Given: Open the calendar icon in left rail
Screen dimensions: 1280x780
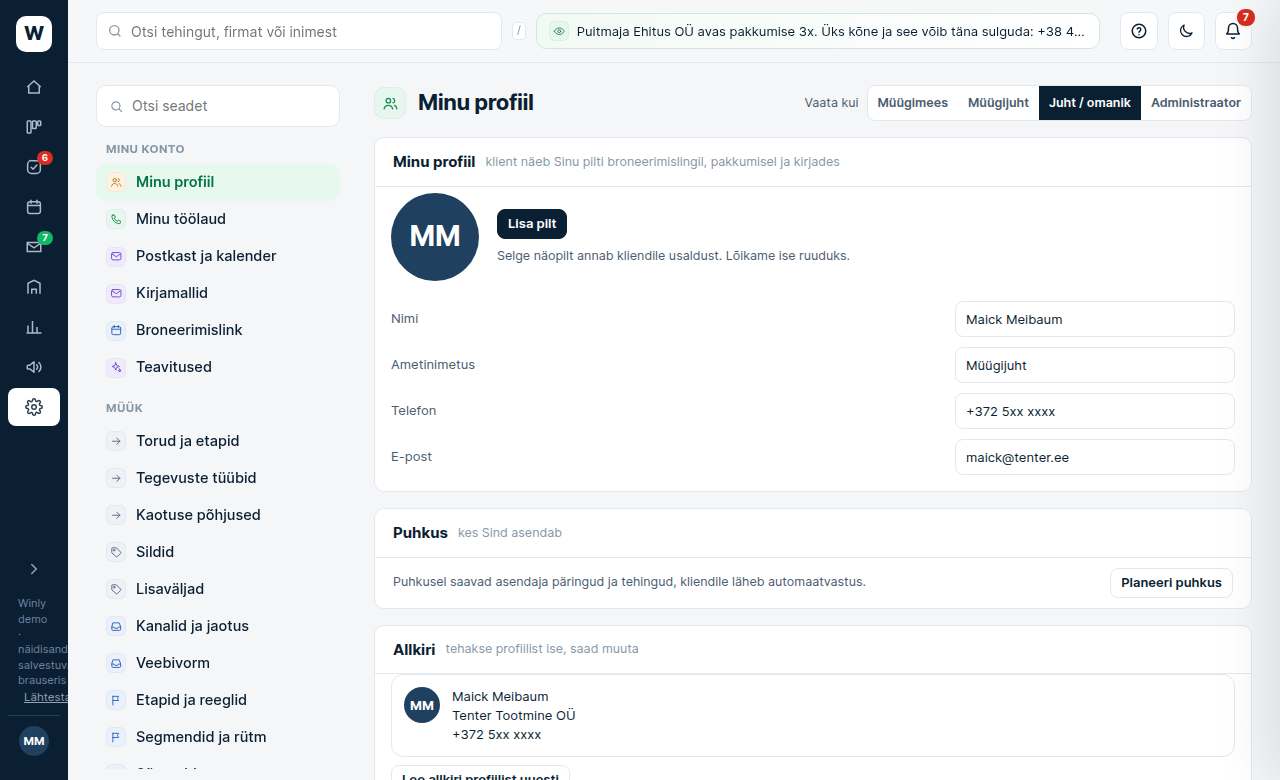Looking at the screenshot, I should 34,207.
